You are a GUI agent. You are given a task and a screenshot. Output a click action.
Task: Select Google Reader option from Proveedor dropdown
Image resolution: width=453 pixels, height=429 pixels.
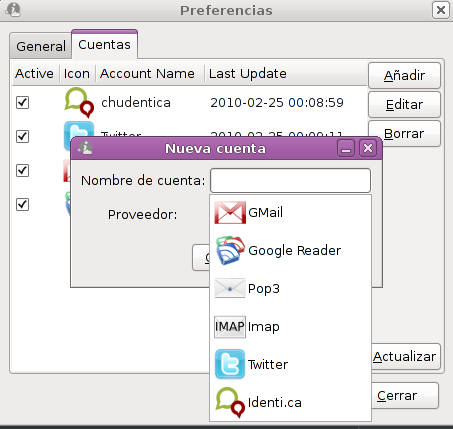tap(290, 250)
